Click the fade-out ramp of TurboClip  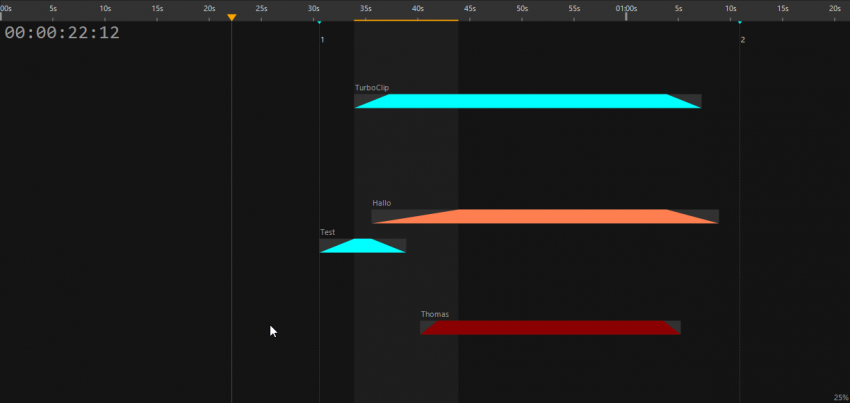point(682,101)
